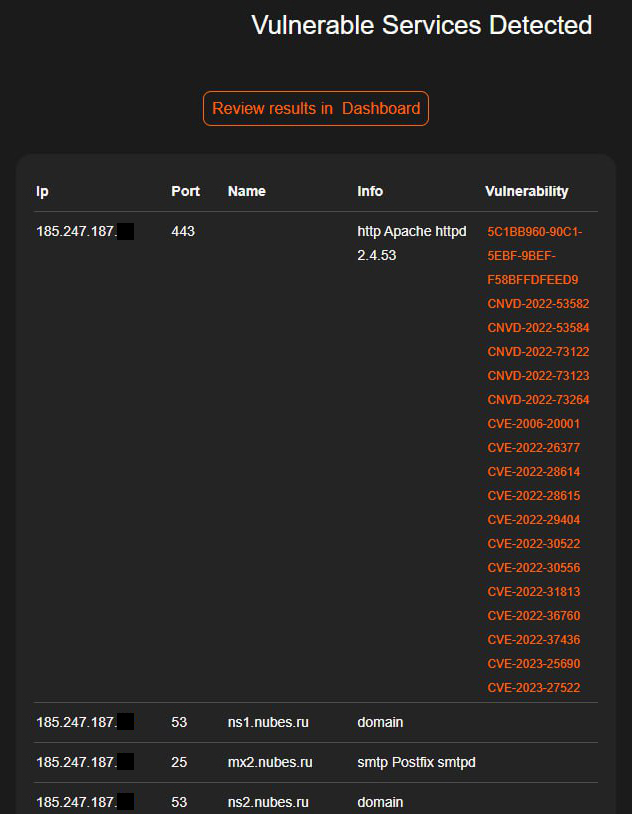Open the CVE-2022-29404 vulnerability link
Image resolution: width=632 pixels, height=814 pixels.
534,520
